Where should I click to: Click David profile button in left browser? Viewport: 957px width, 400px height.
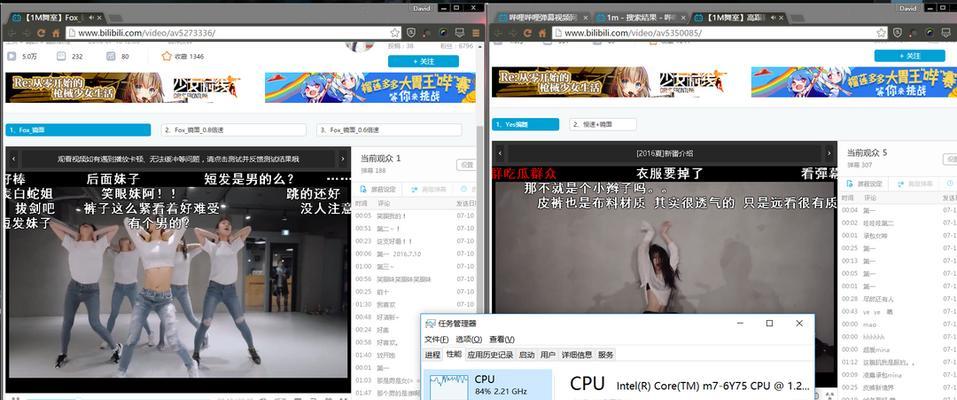tap(421, 8)
